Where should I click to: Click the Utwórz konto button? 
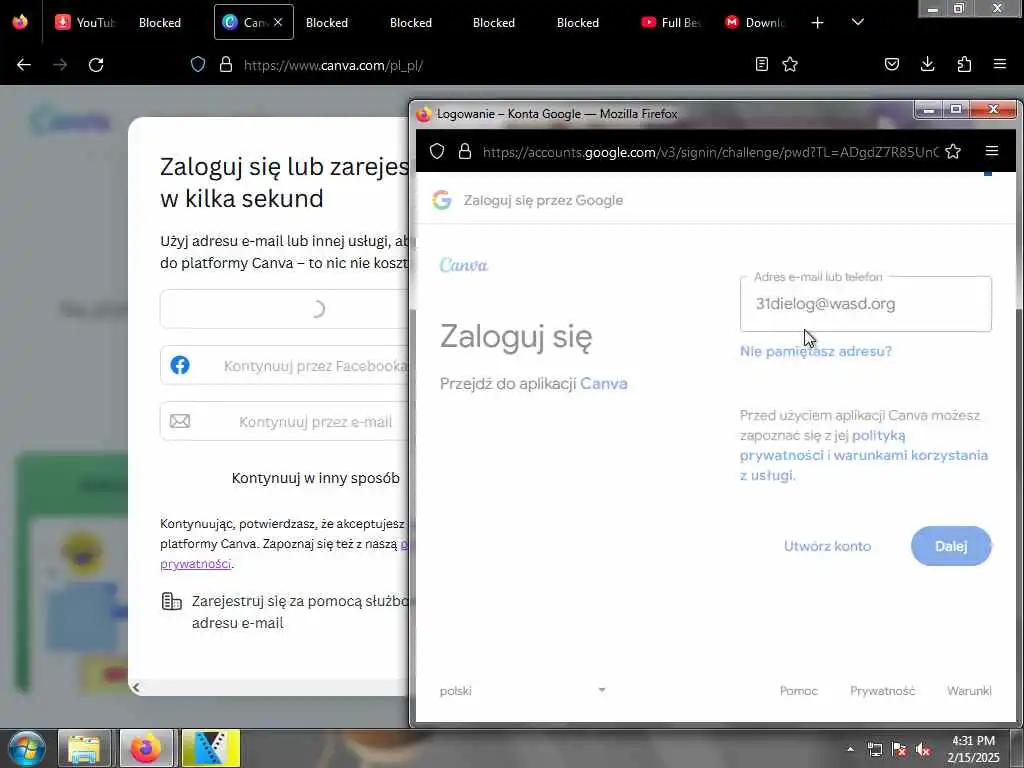pyautogui.click(x=827, y=546)
